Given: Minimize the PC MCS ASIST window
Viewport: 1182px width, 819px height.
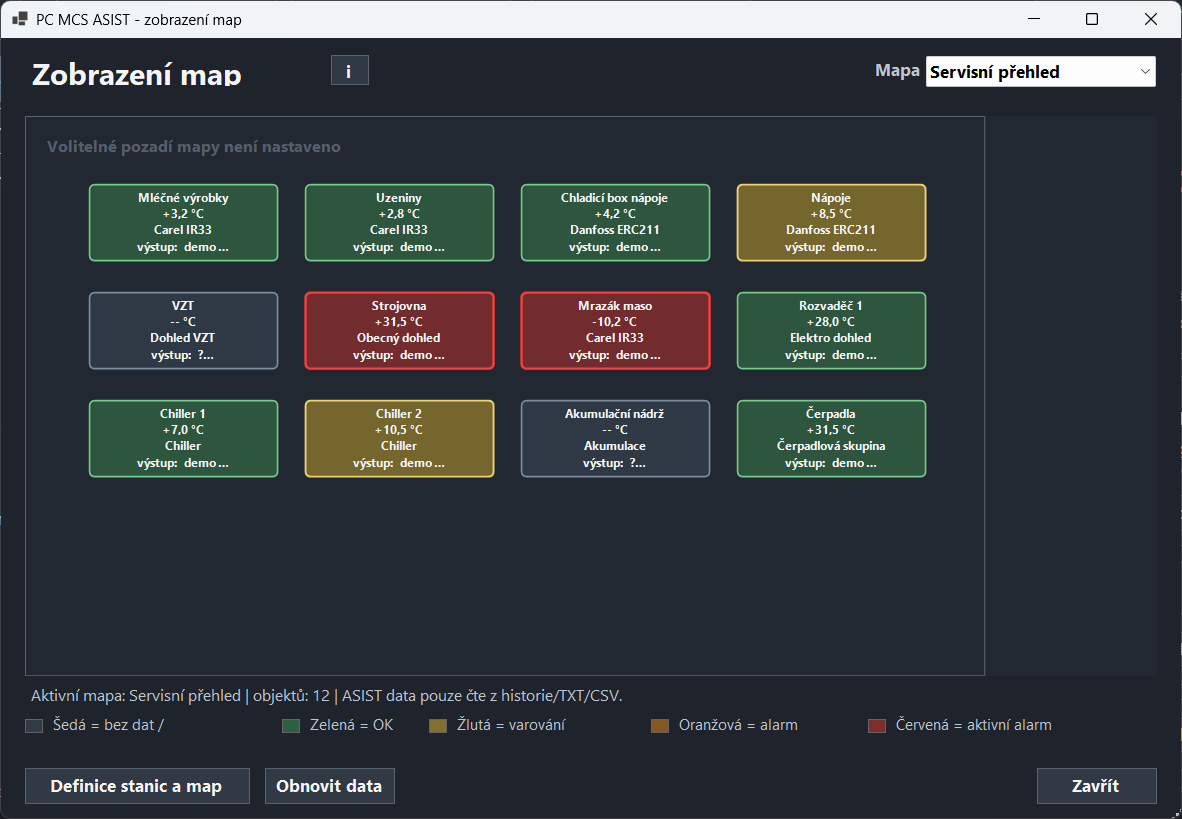Looking at the screenshot, I should [x=1033, y=19].
